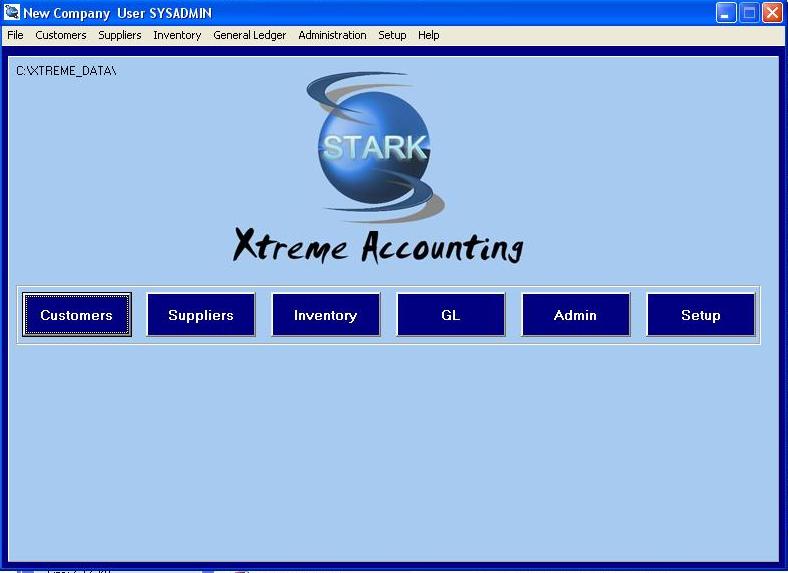Open the Customers menu in menu bar

coord(61,35)
